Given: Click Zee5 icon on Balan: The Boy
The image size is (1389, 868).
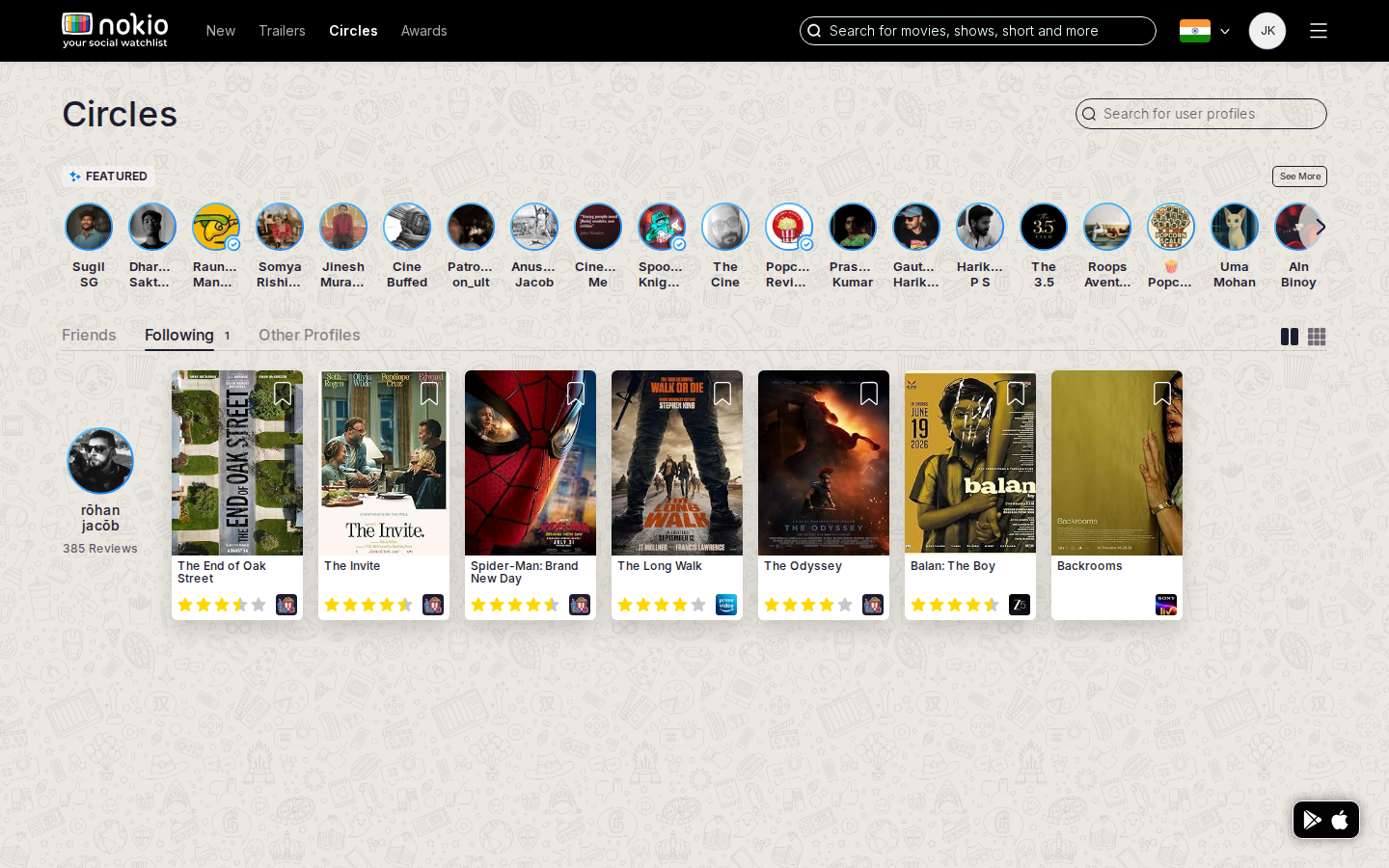Looking at the screenshot, I should click(x=1020, y=605).
